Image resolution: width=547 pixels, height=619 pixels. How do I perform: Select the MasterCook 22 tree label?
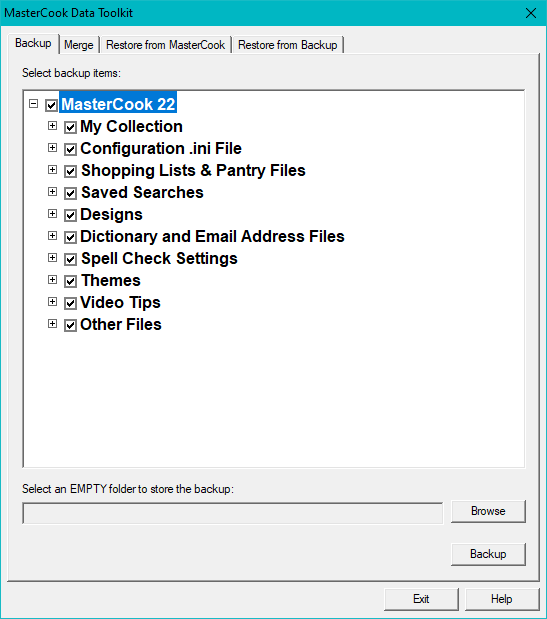(118, 104)
